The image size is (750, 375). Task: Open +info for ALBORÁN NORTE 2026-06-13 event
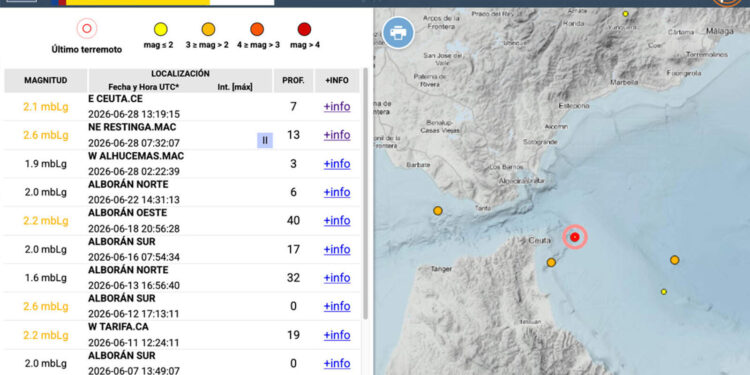pos(337,278)
